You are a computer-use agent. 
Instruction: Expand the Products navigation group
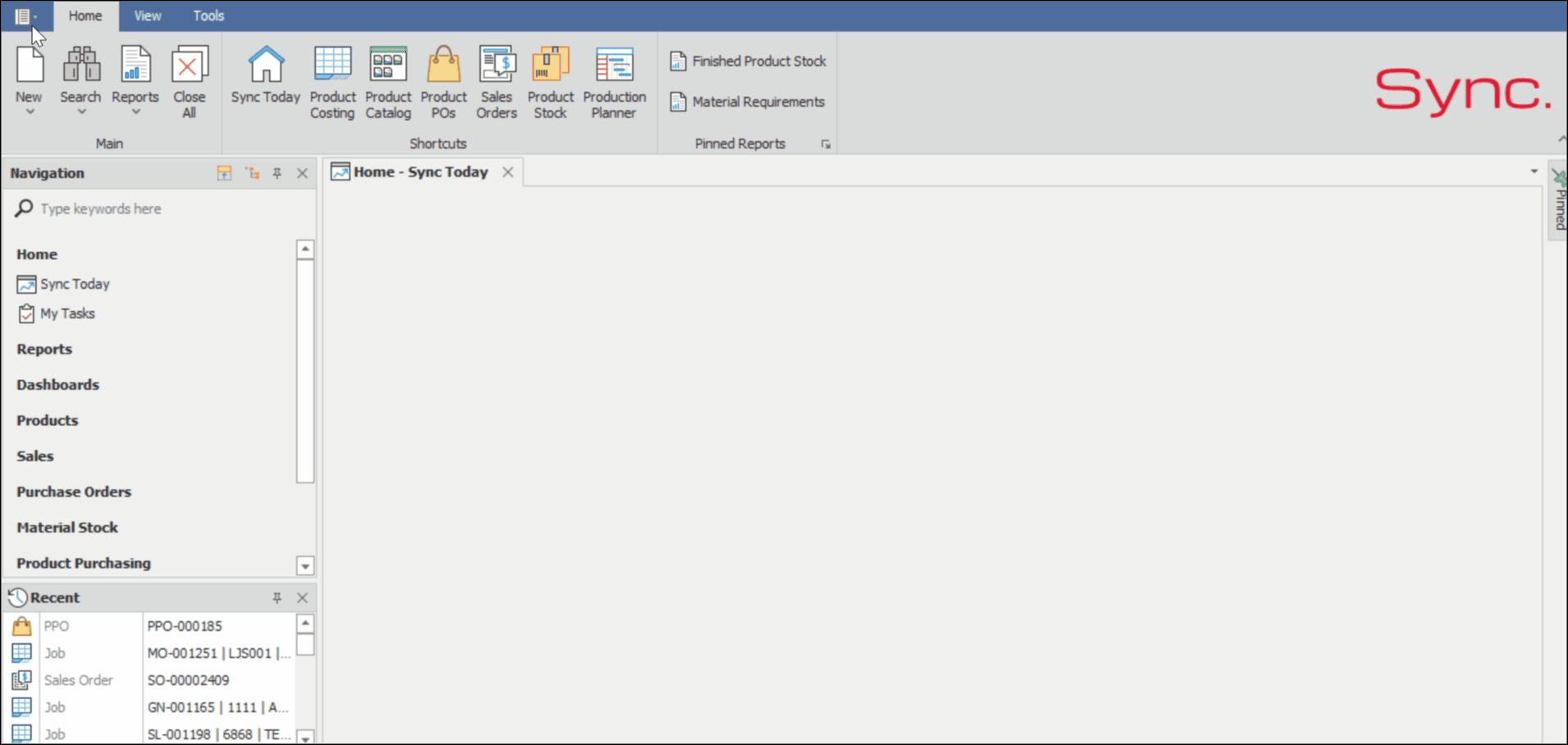pos(48,421)
